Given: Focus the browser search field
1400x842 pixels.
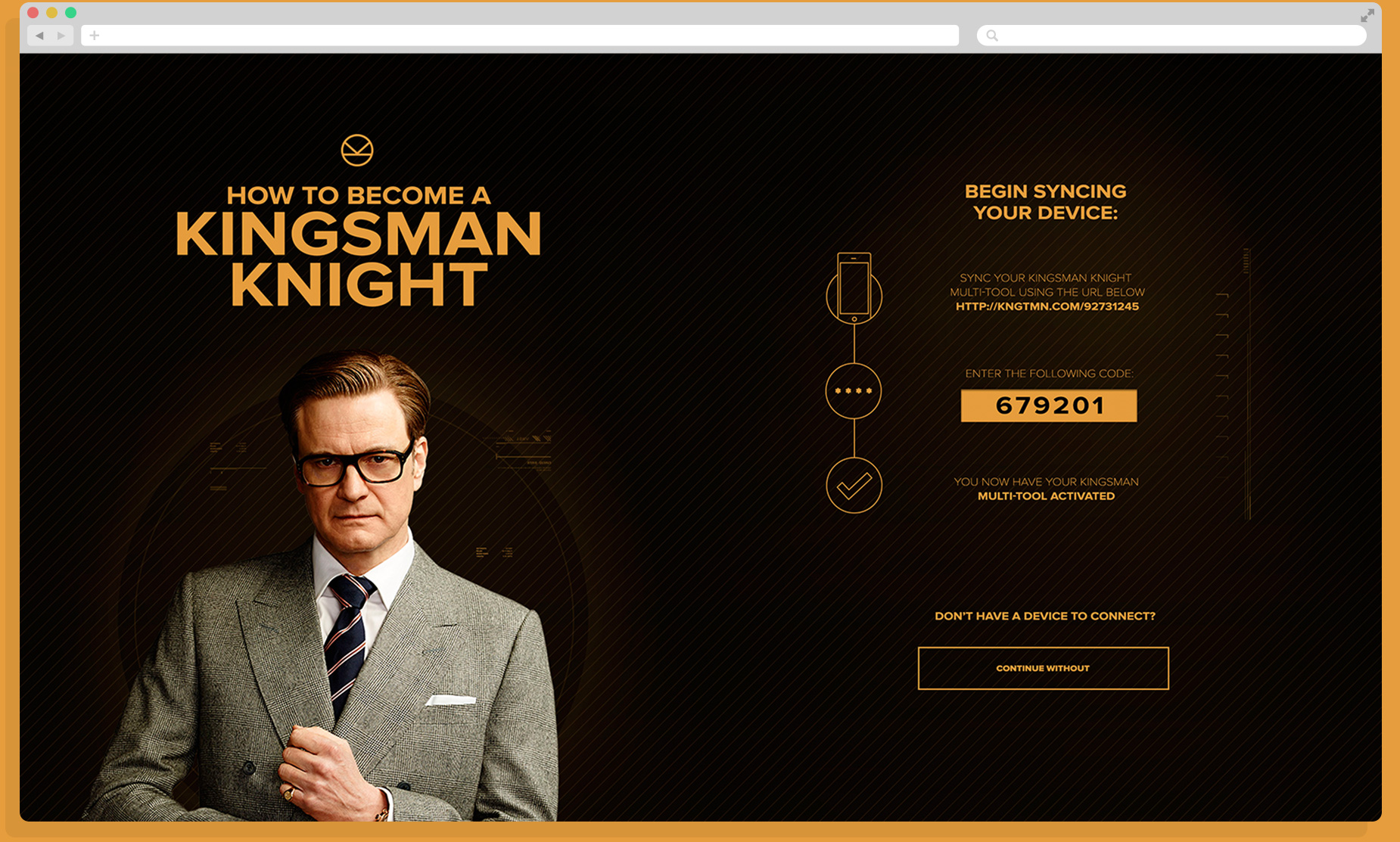Looking at the screenshot, I should tap(1171, 36).
